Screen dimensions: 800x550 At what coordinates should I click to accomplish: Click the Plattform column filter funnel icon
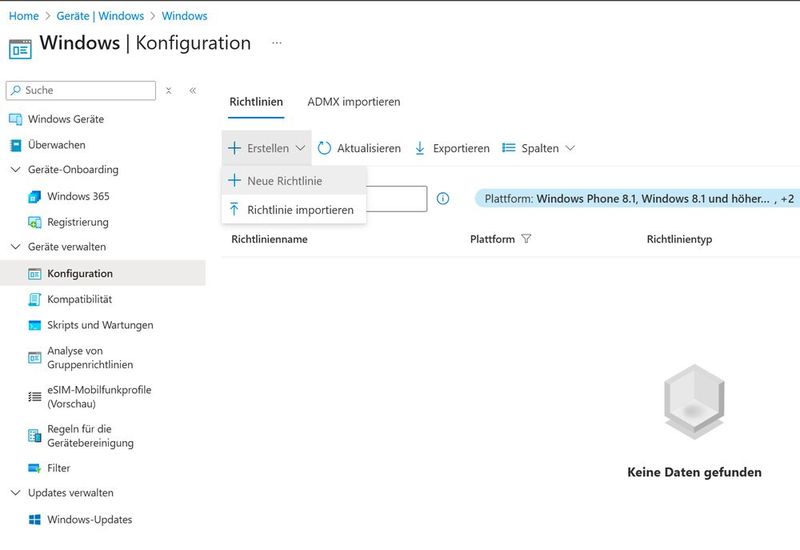(526, 239)
